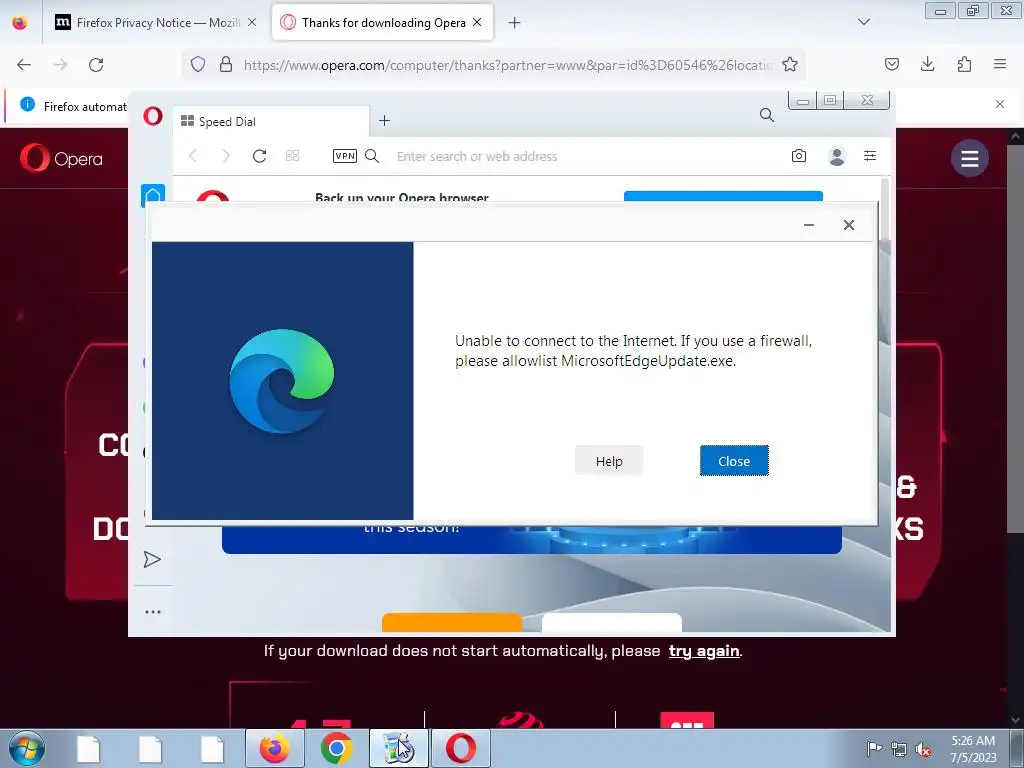Open the Firefox hamburger application menu
The image size is (1024, 768).
(1000, 64)
